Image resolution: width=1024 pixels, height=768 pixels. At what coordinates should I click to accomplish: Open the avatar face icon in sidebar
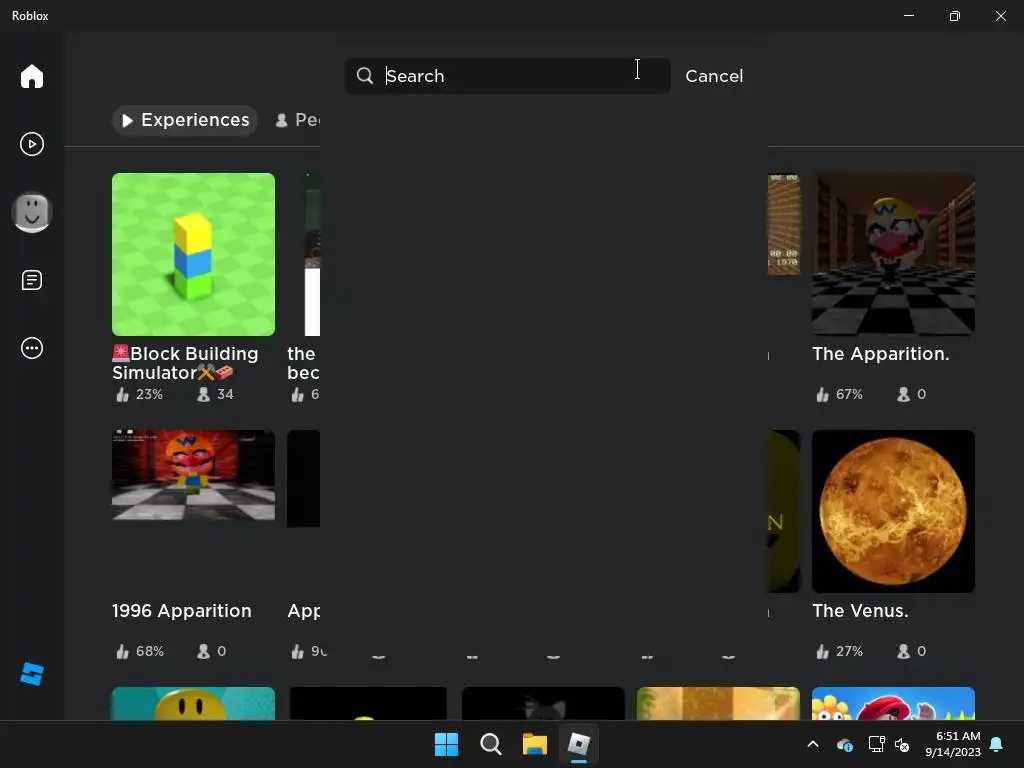point(31,212)
